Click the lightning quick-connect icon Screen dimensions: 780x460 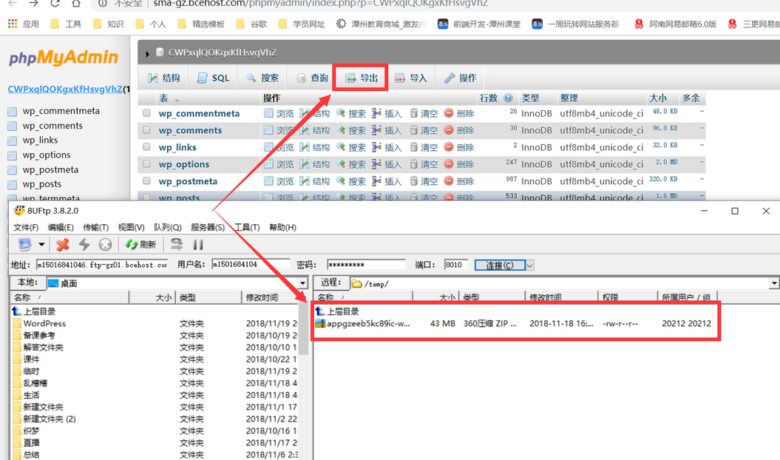[x=84, y=244]
